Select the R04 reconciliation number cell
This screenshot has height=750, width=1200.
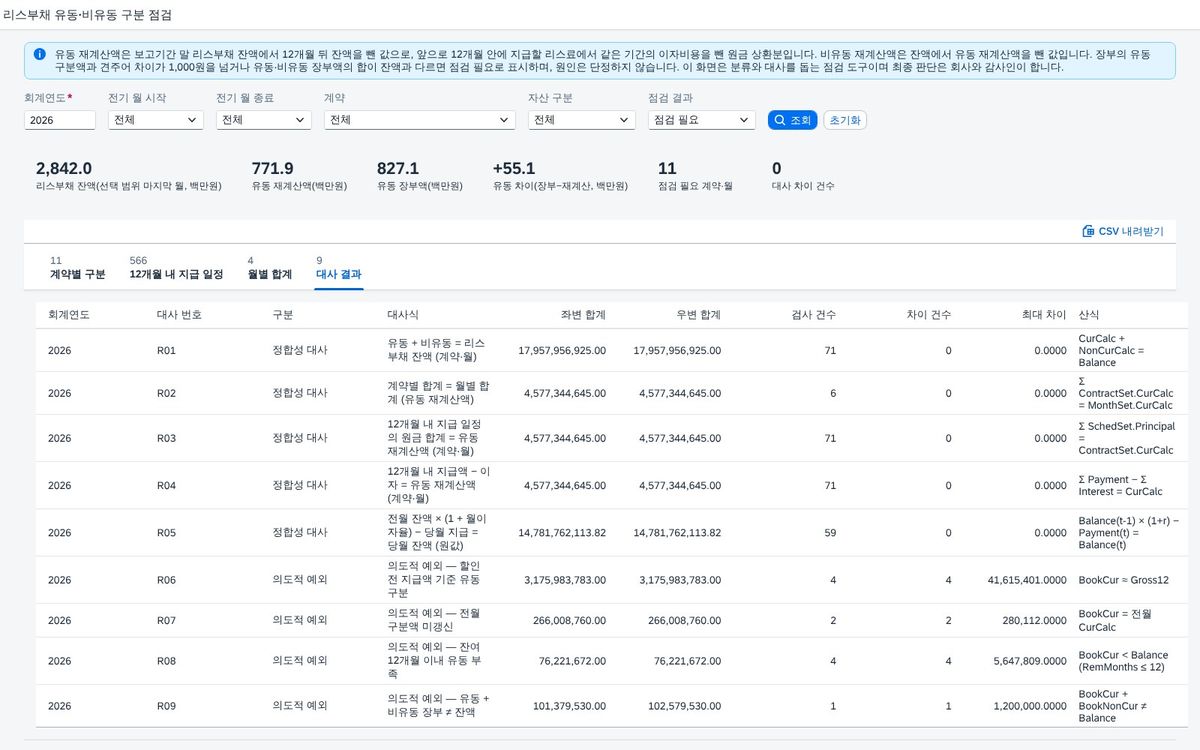pos(166,485)
